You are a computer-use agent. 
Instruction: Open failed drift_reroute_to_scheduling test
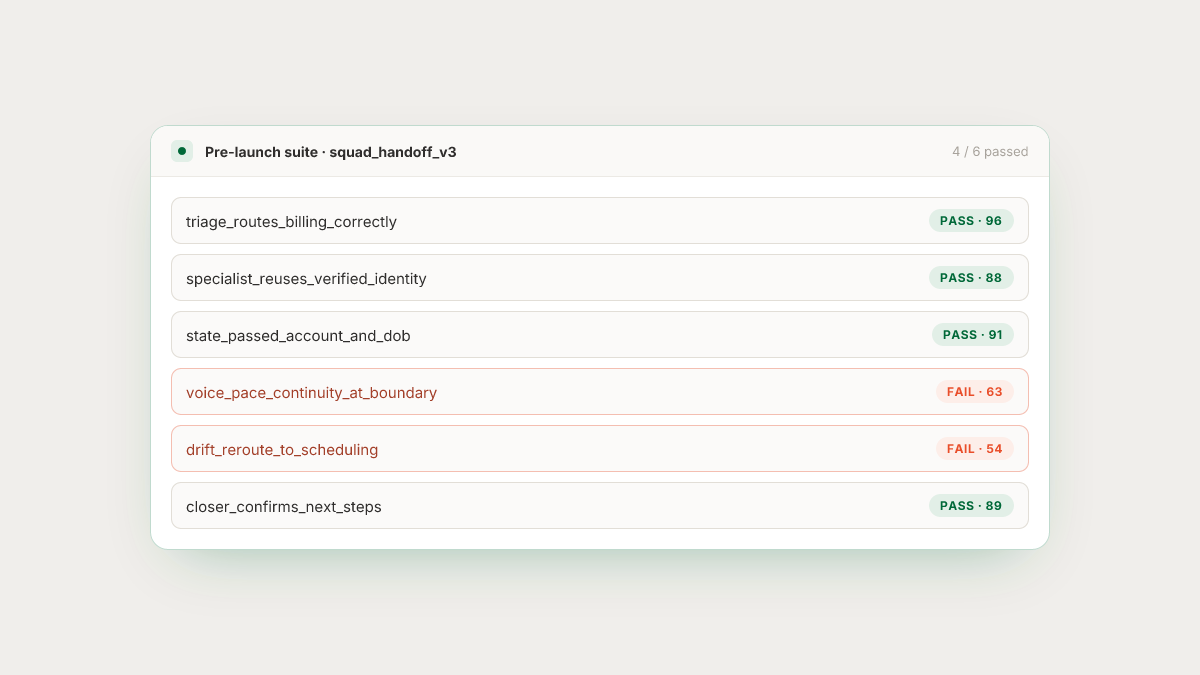click(x=600, y=449)
